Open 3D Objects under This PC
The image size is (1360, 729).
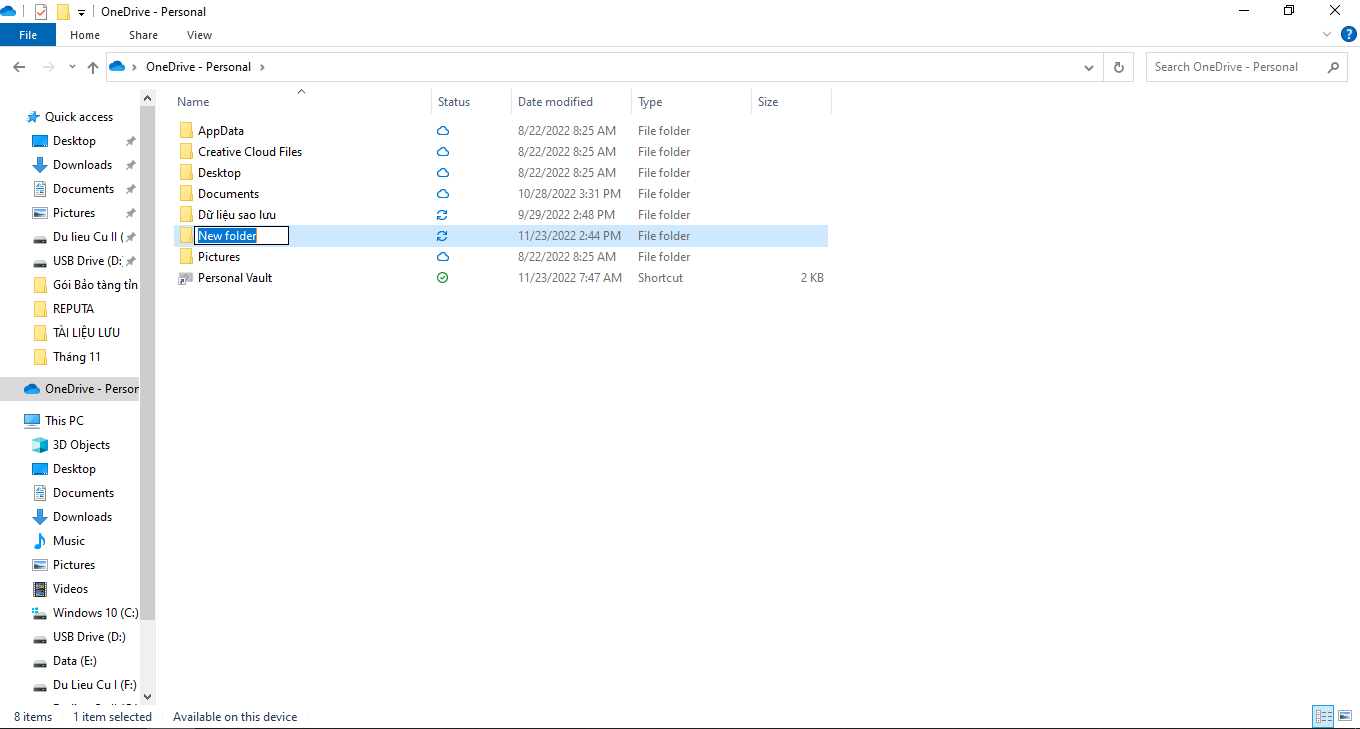(x=81, y=445)
